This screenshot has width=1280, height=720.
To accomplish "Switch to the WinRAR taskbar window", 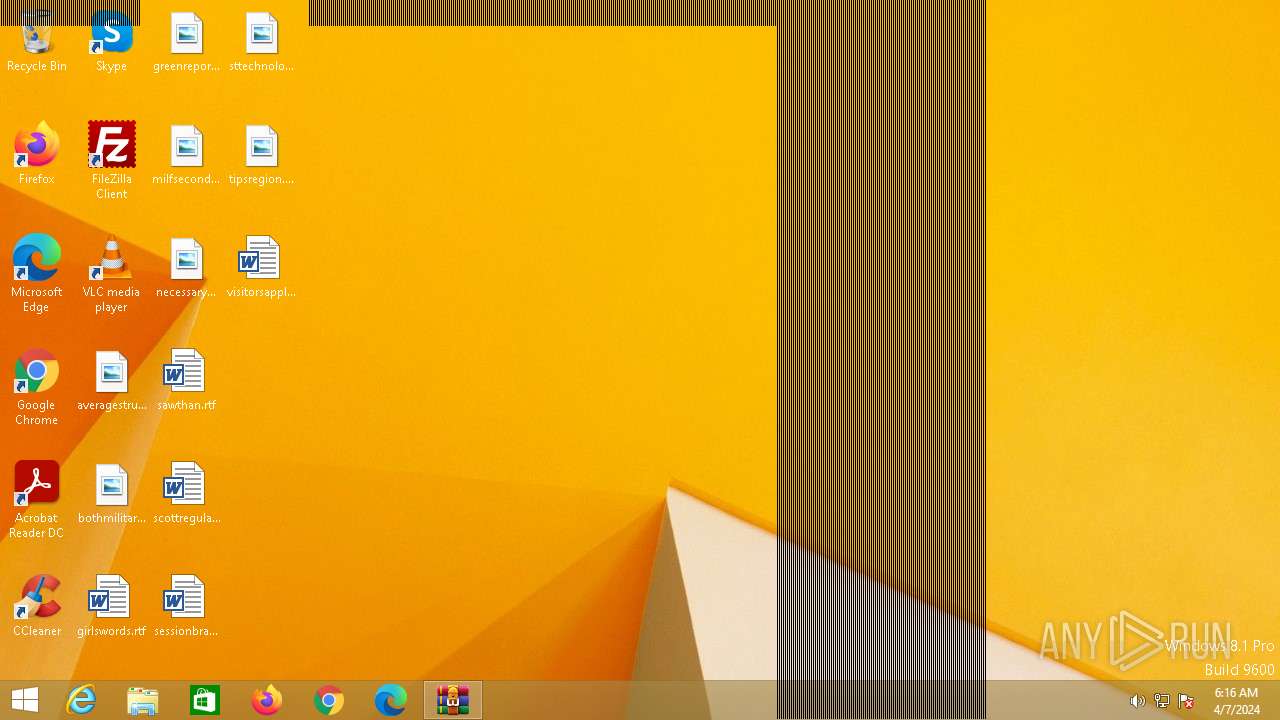I will click(453, 700).
